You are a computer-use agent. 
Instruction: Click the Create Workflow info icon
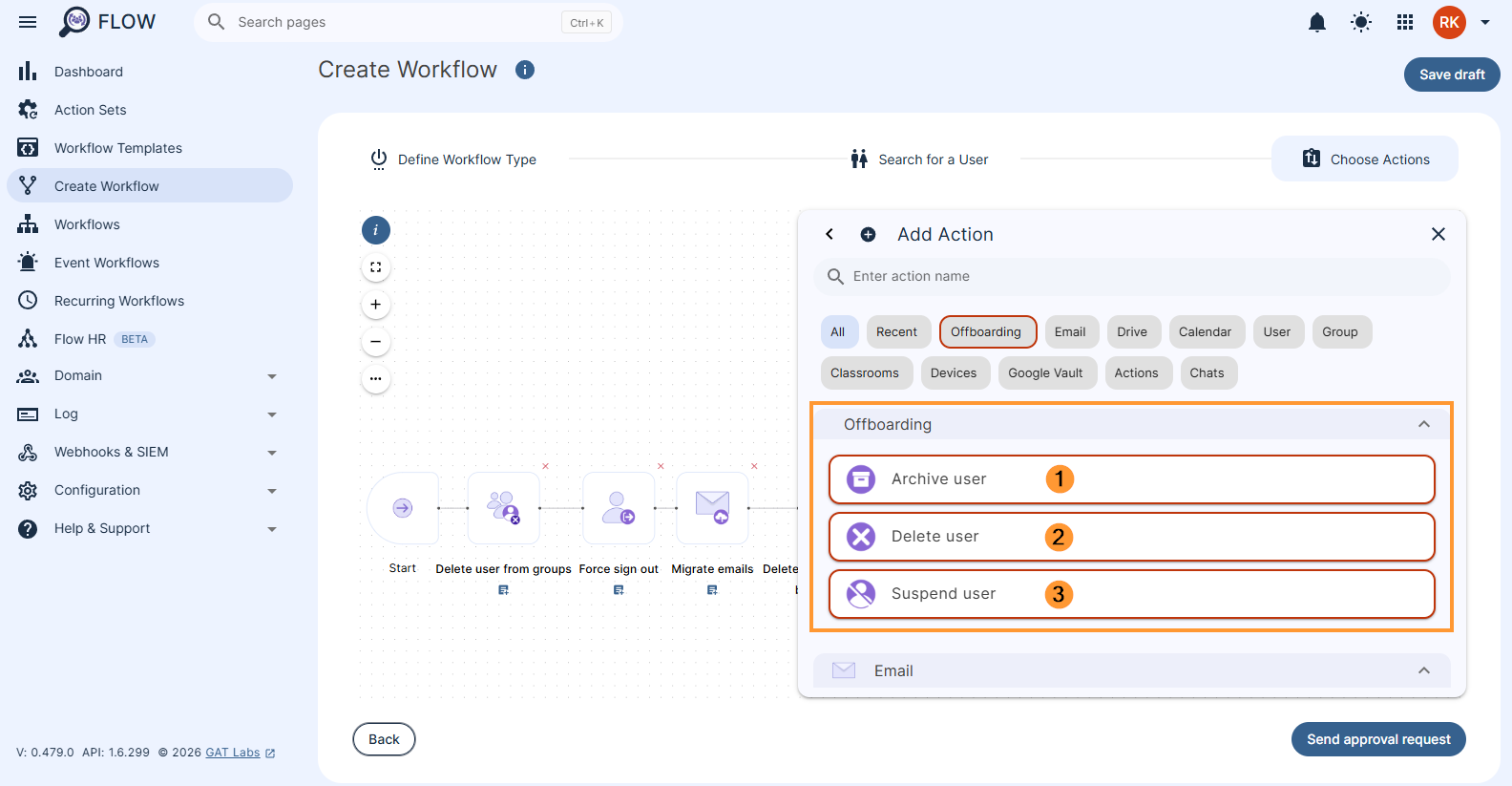[x=525, y=70]
